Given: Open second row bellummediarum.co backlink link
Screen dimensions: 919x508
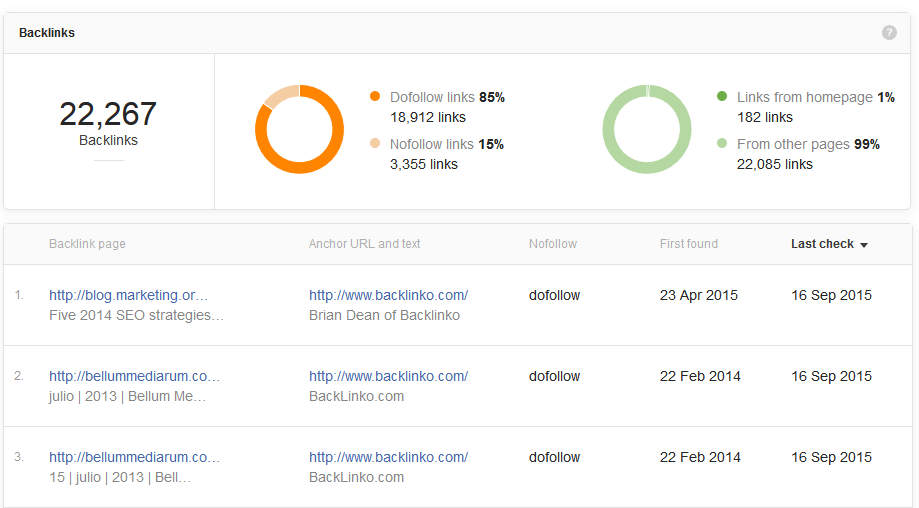Looking at the screenshot, I should [134, 376].
